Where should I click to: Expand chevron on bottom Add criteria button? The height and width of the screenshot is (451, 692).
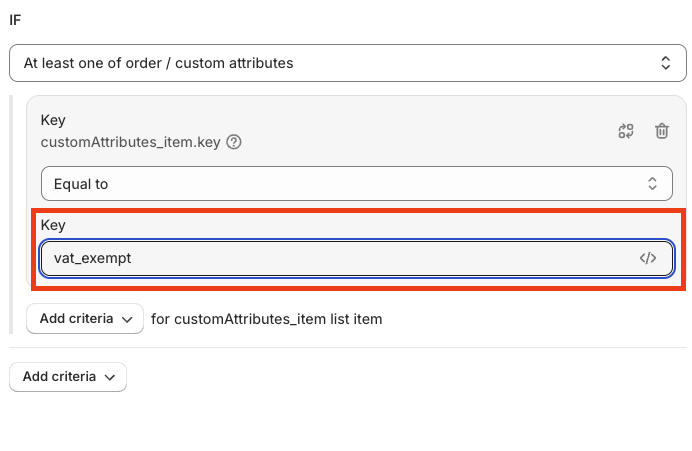click(110, 377)
